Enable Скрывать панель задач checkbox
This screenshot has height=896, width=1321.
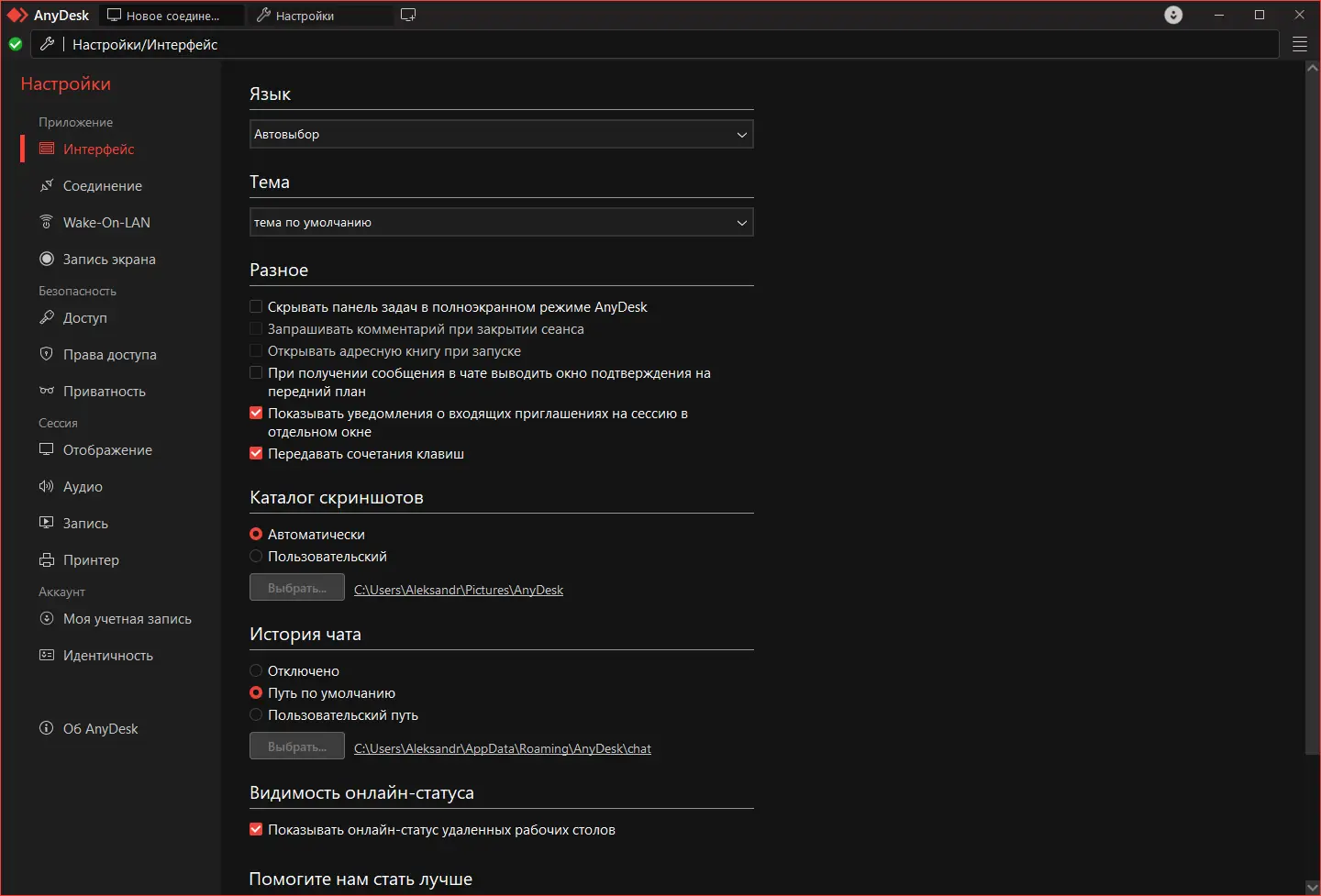[256, 306]
